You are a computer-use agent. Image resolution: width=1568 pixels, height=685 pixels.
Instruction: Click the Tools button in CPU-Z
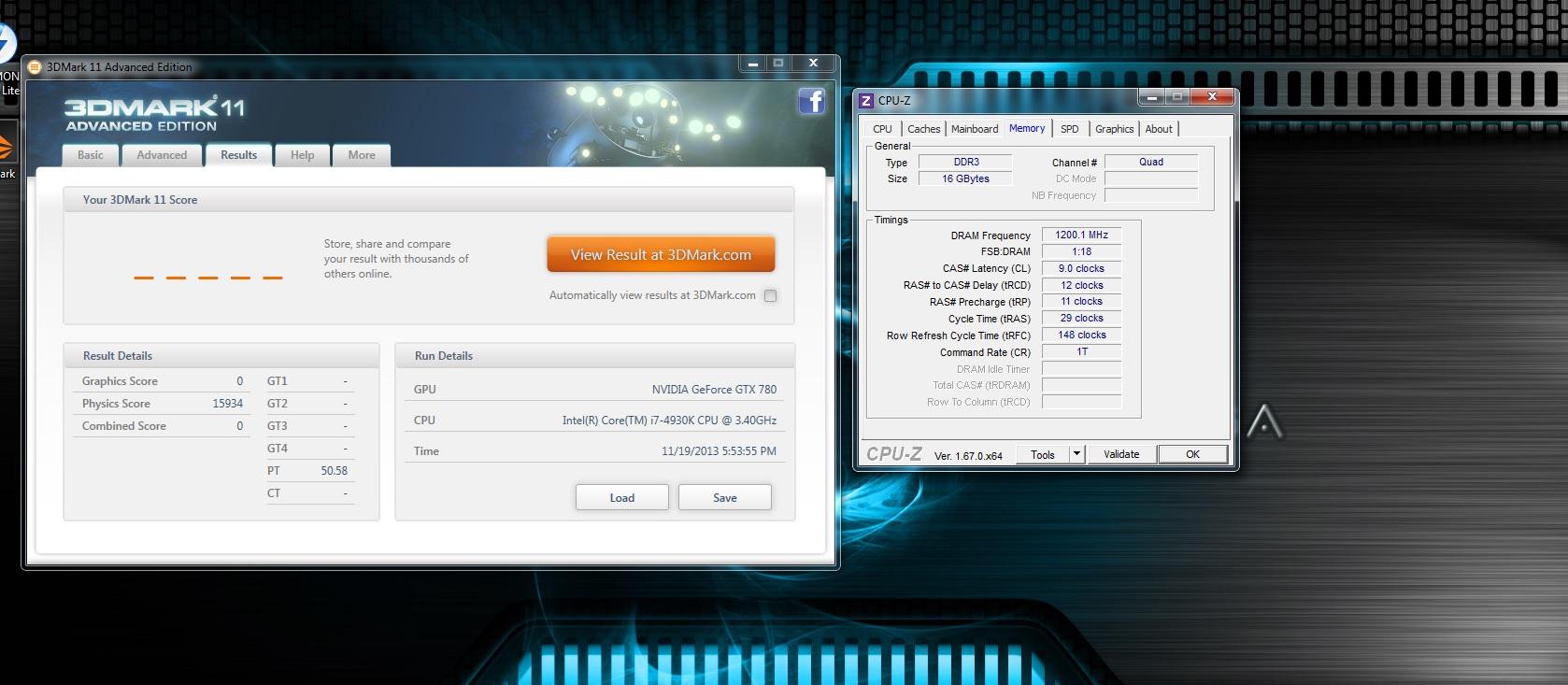(1043, 454)
